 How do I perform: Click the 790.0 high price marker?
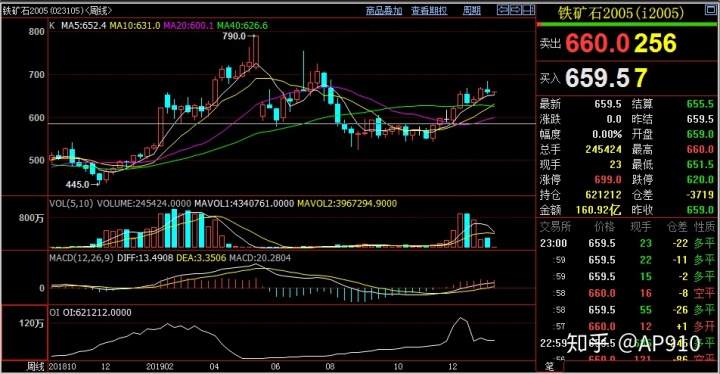234,36
